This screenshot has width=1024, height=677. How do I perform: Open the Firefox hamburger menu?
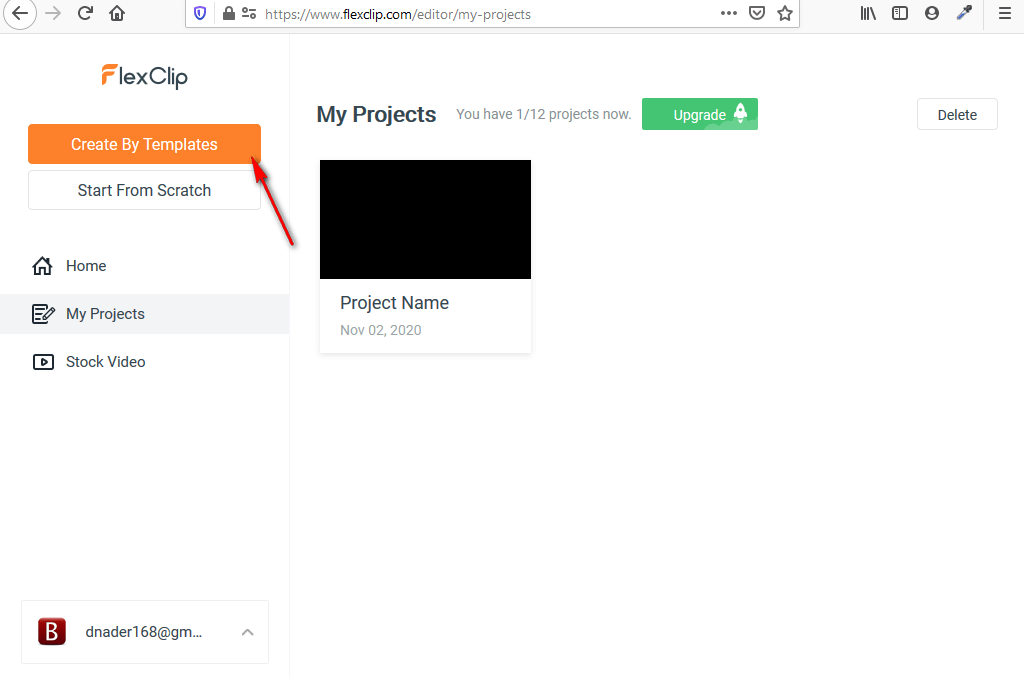(1004, 13)
